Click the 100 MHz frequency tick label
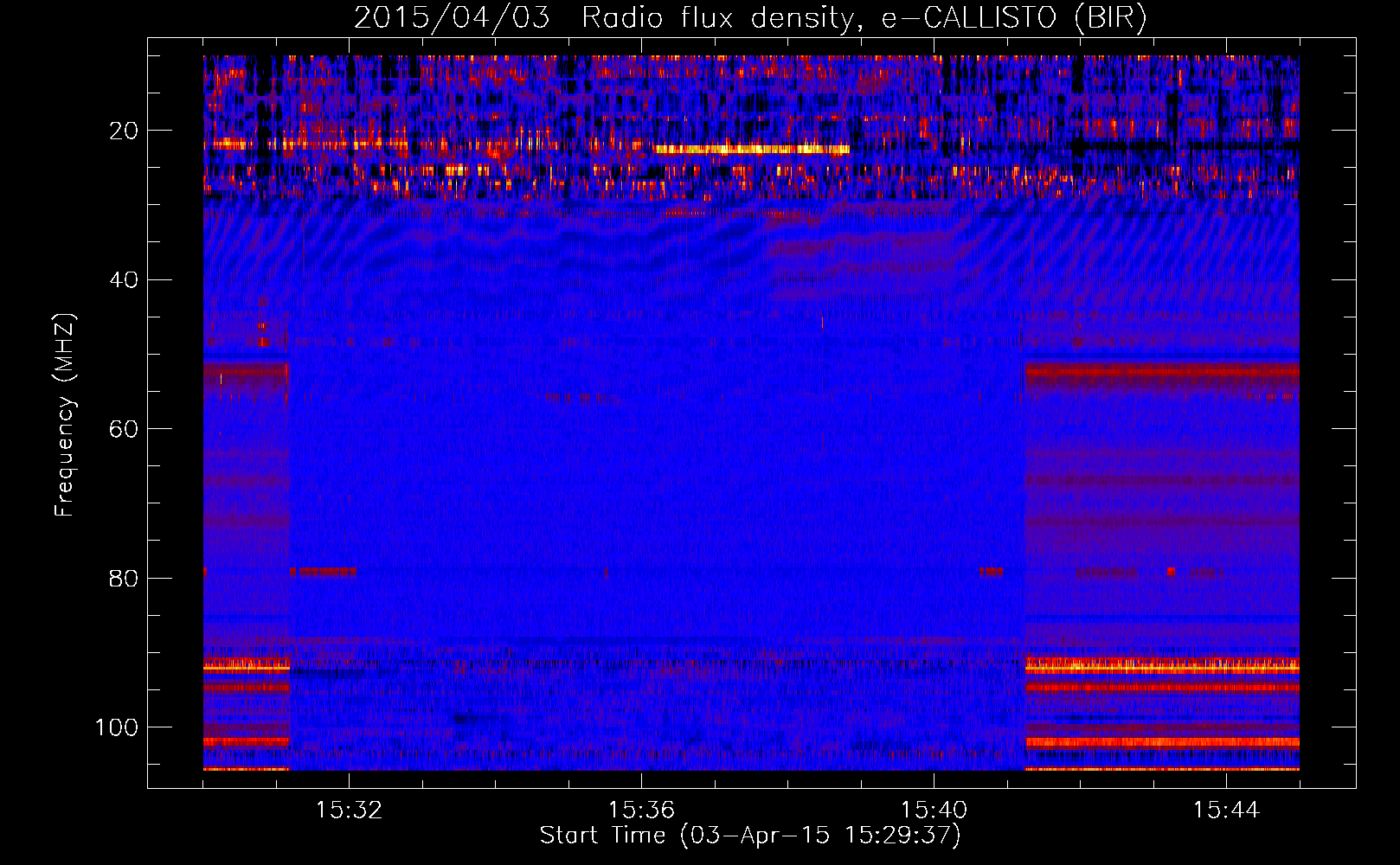This screenshot has width=1400, height=865. point(117,727)
